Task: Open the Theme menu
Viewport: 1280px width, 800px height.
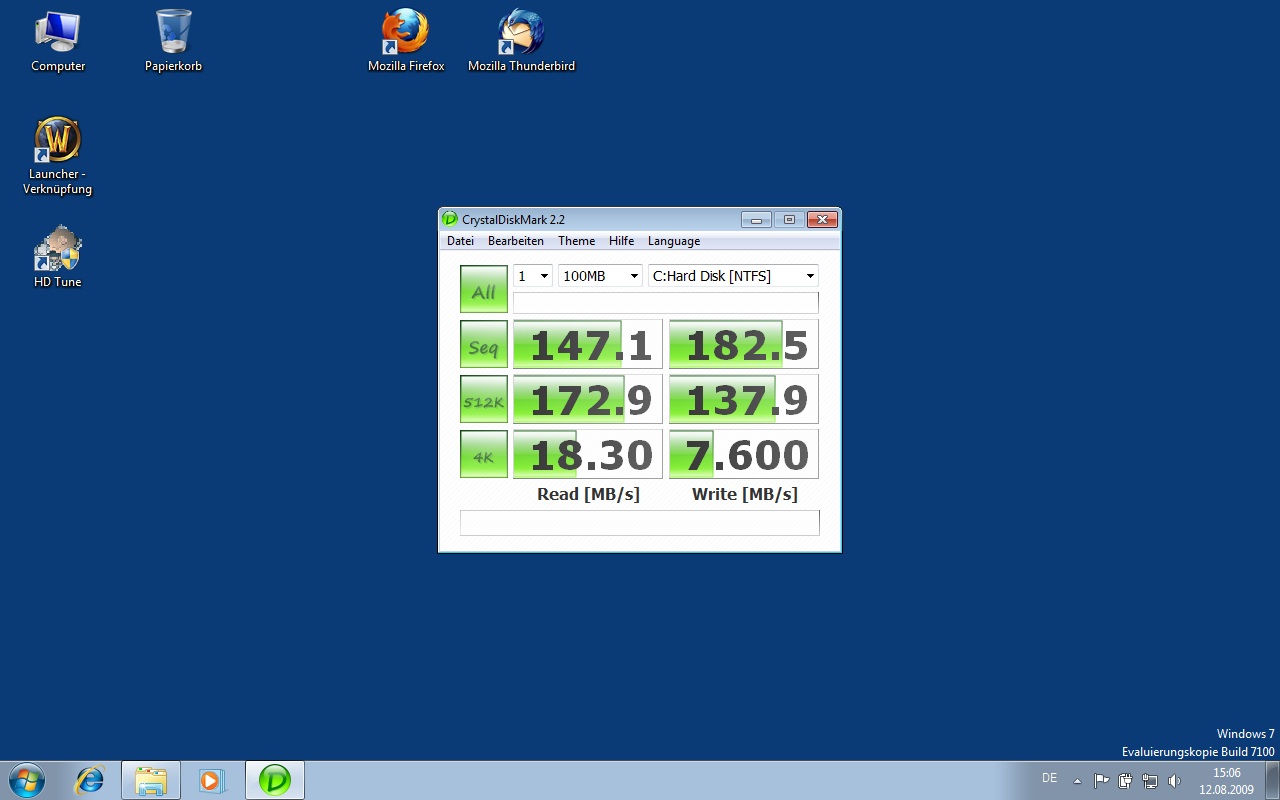Action: click(x=577, y=241)
